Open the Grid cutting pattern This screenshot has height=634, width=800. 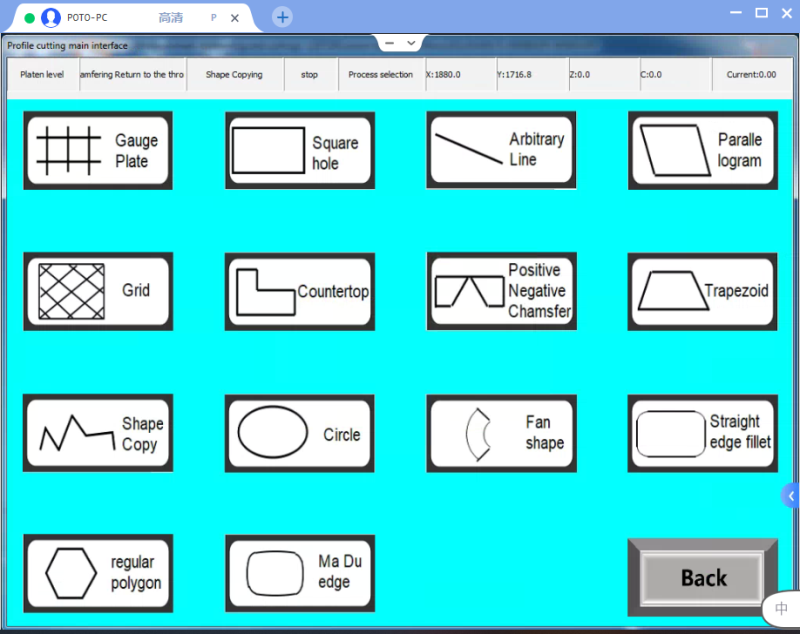(x=98, y=291)
